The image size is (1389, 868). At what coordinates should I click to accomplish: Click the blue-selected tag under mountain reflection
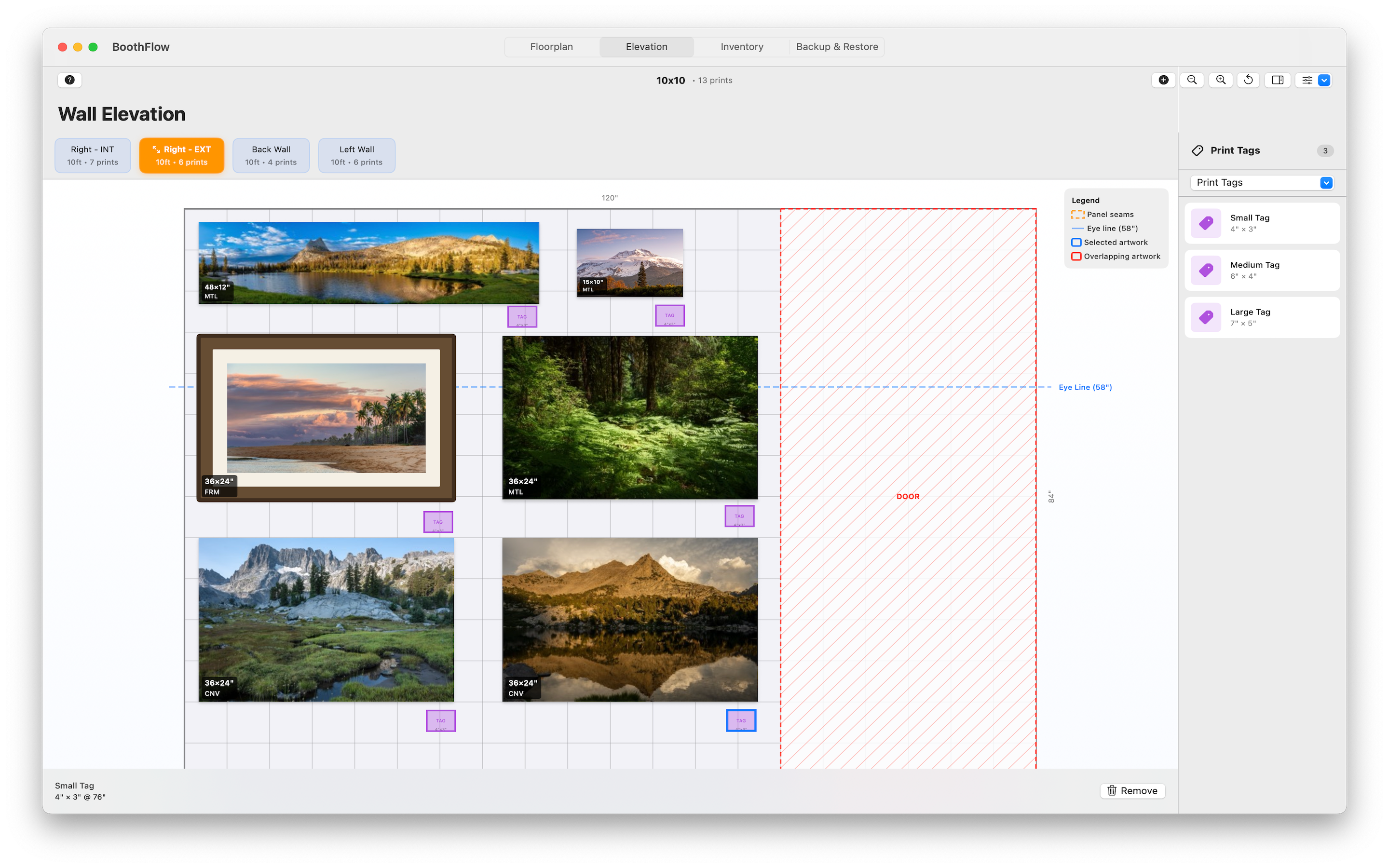coord(741,720)
